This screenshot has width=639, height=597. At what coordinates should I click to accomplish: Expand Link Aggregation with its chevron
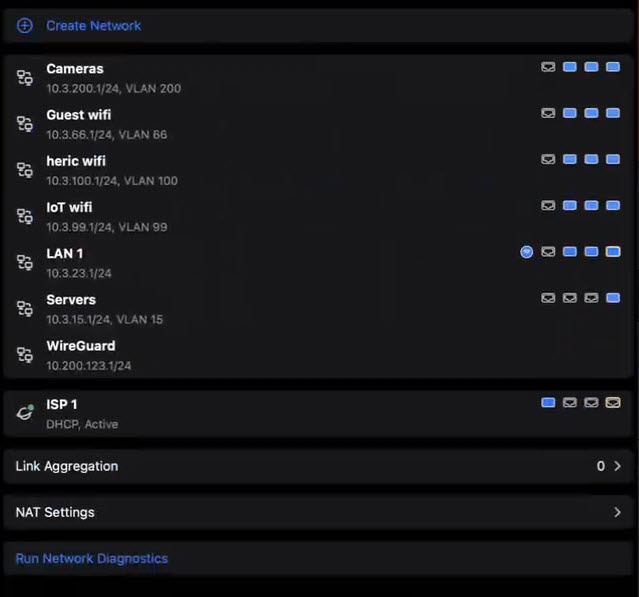point(617,466)
